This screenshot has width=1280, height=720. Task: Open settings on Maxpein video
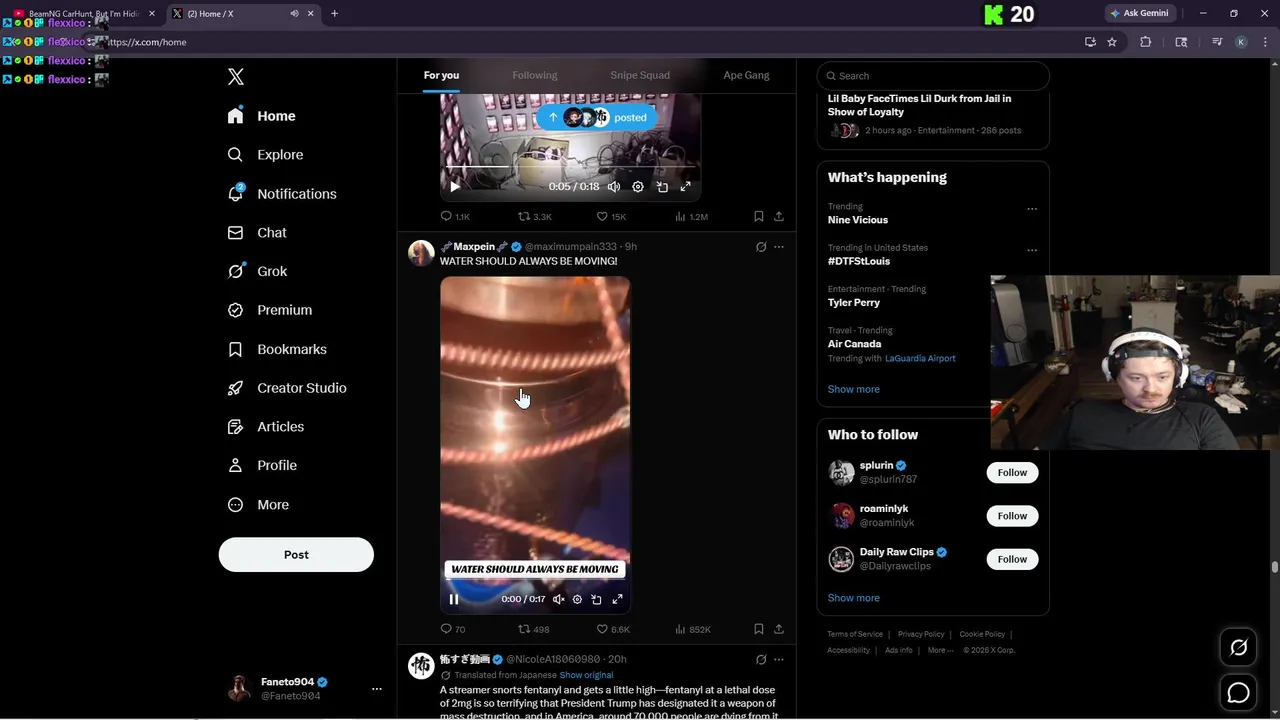click(577, 599)
